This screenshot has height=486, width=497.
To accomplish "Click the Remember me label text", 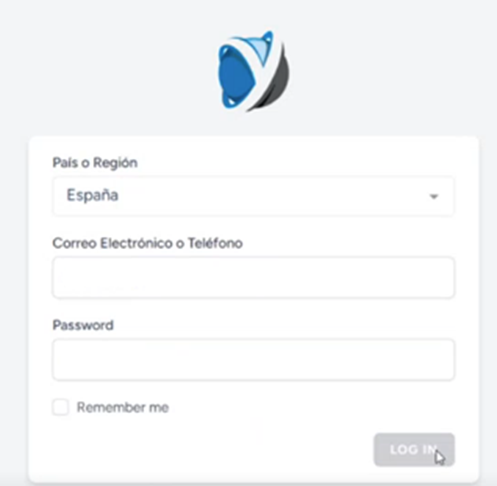I will point(123,407).
